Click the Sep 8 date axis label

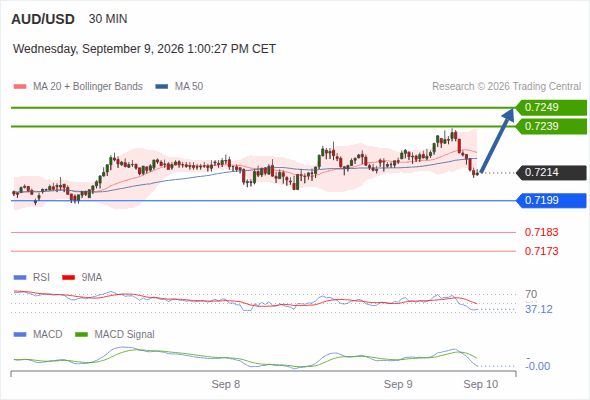(x=226, y=384)
